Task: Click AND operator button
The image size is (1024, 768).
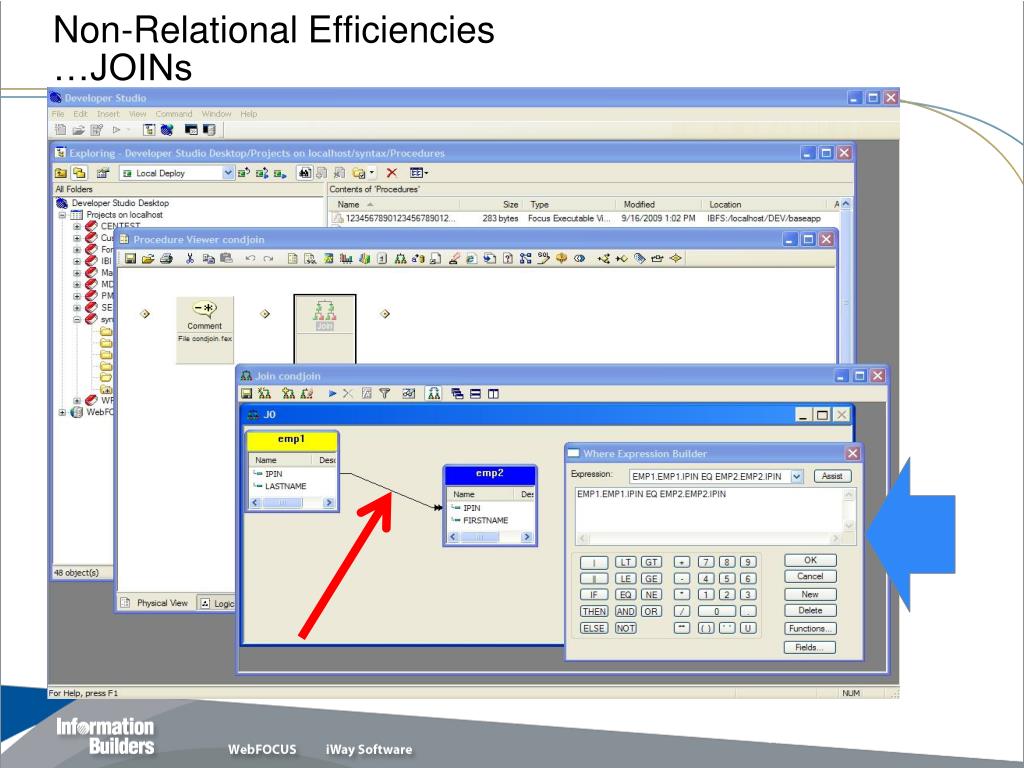Action: 626,612
